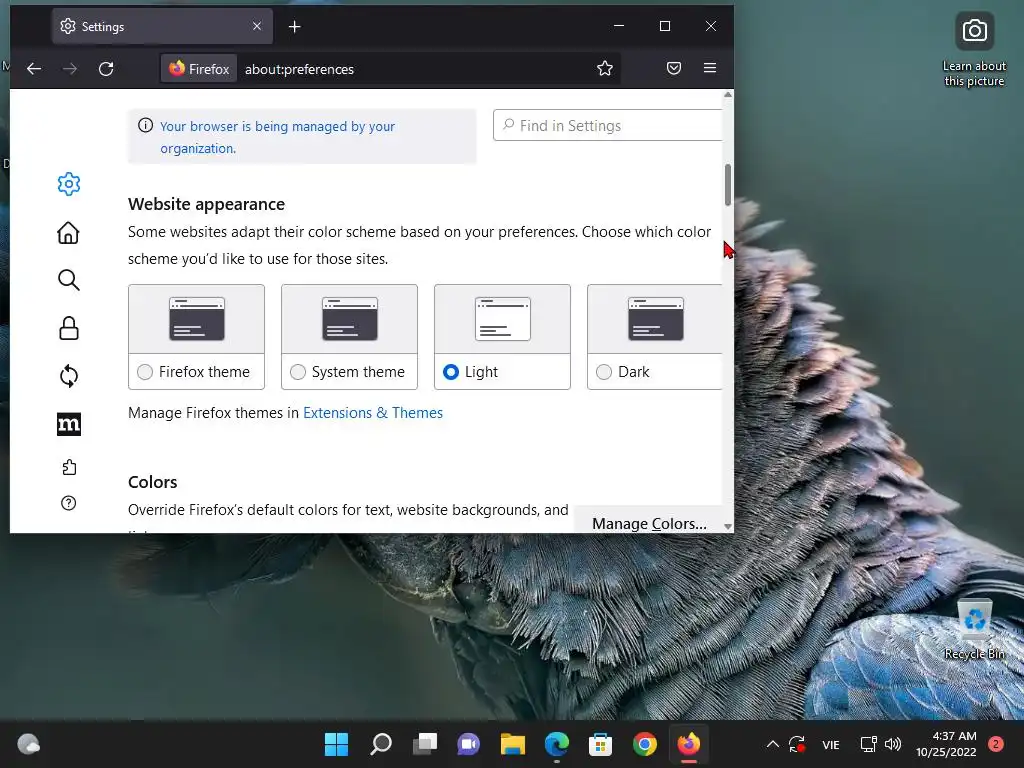
Task: Bookmark this page with the star
Action: point(605,69)
